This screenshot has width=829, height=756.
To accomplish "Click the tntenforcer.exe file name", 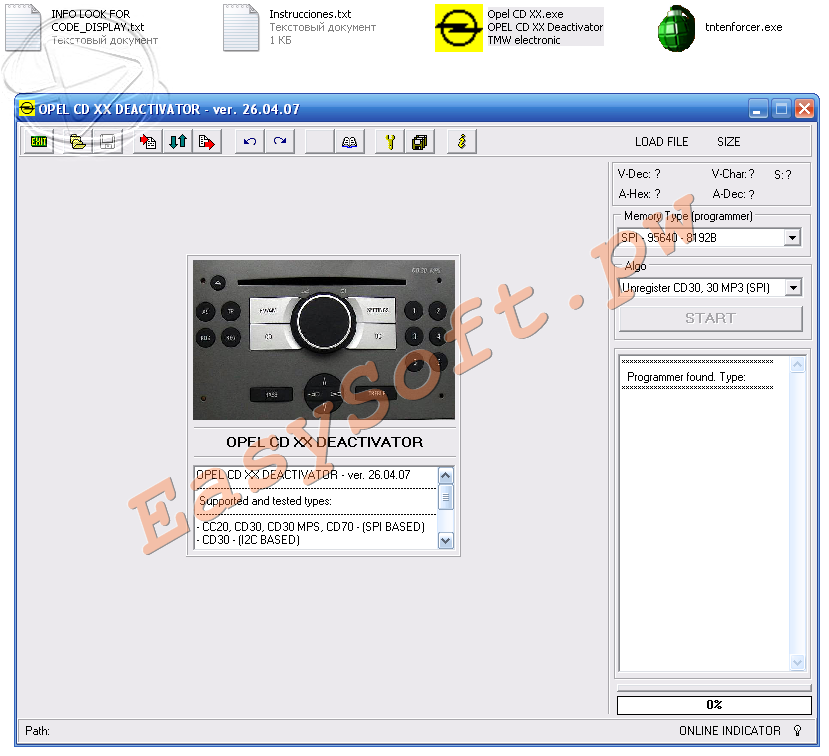I will 743,27.
